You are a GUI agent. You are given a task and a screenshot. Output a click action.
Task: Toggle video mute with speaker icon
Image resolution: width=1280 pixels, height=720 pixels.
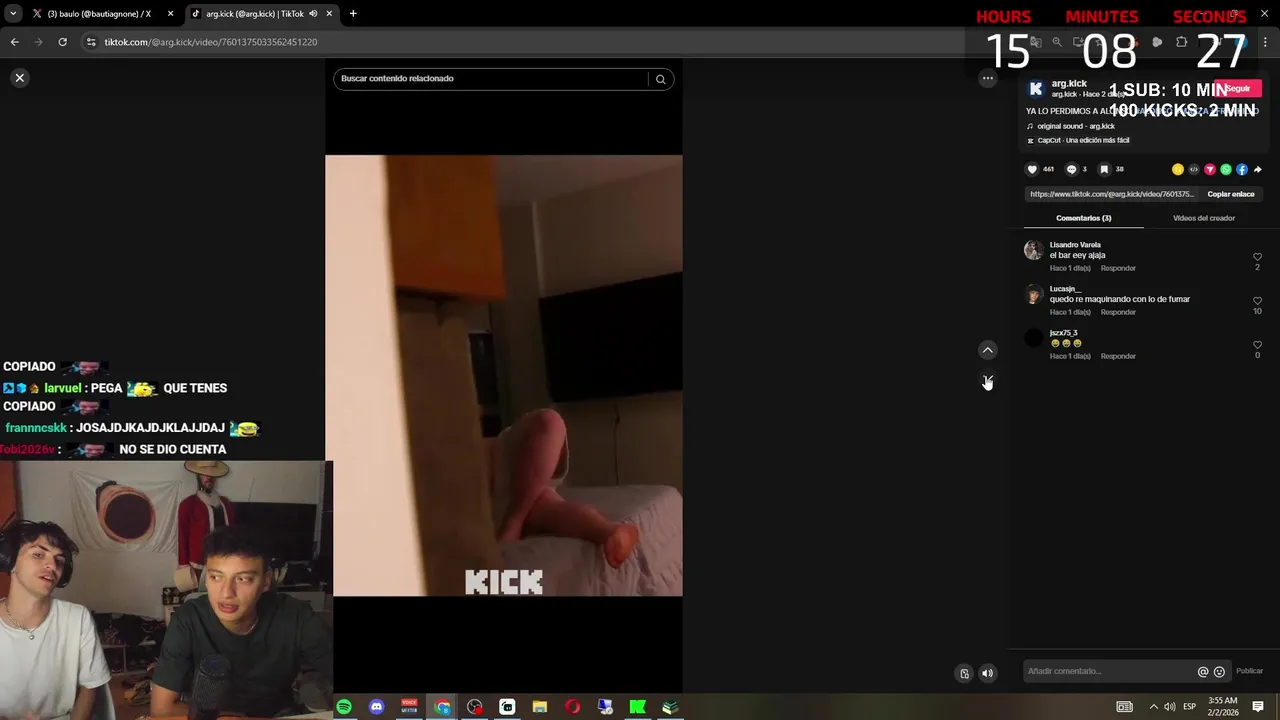click(x=987, y=673)
